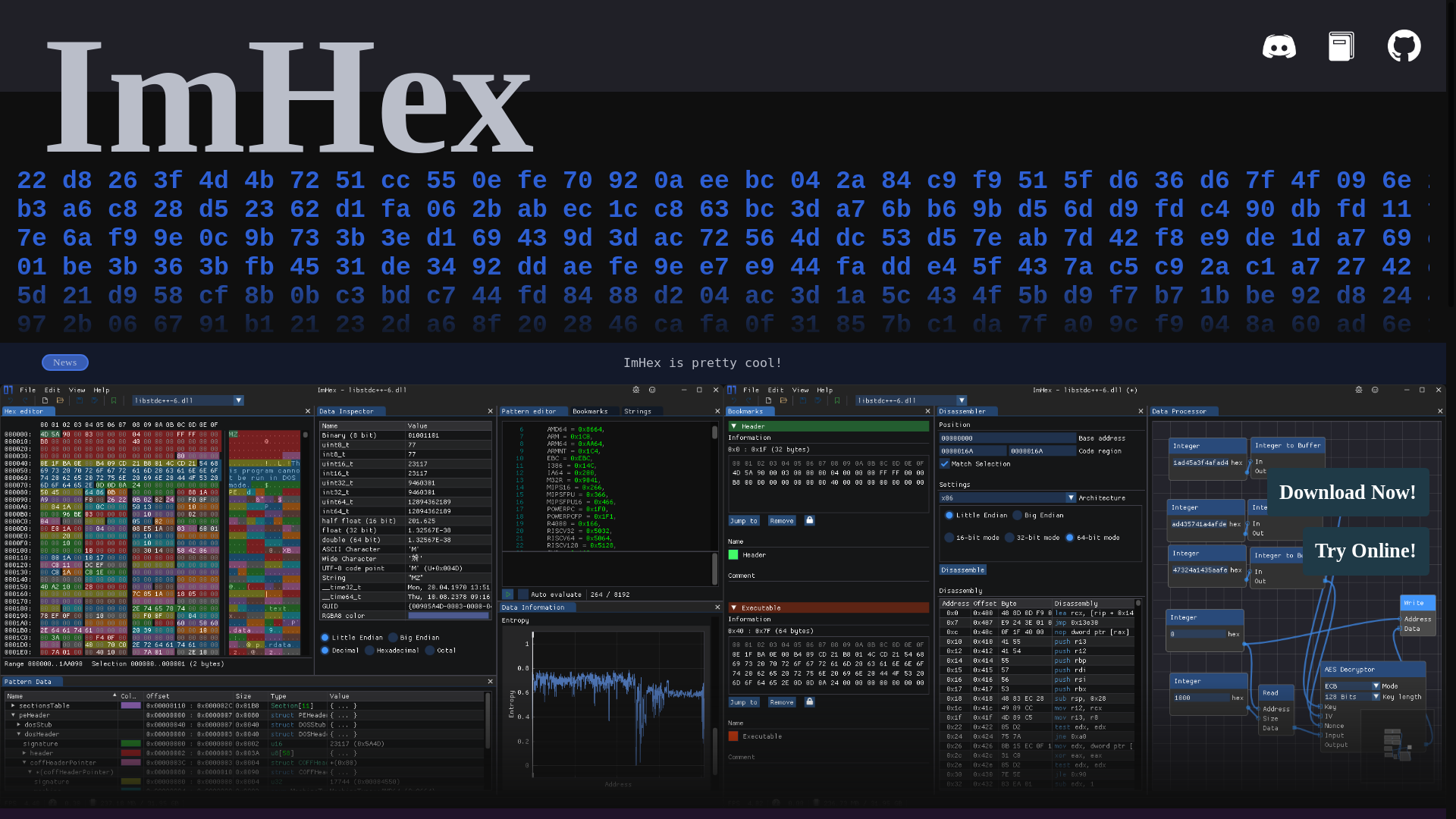Open the Discord server link icon

[1279, 46]
